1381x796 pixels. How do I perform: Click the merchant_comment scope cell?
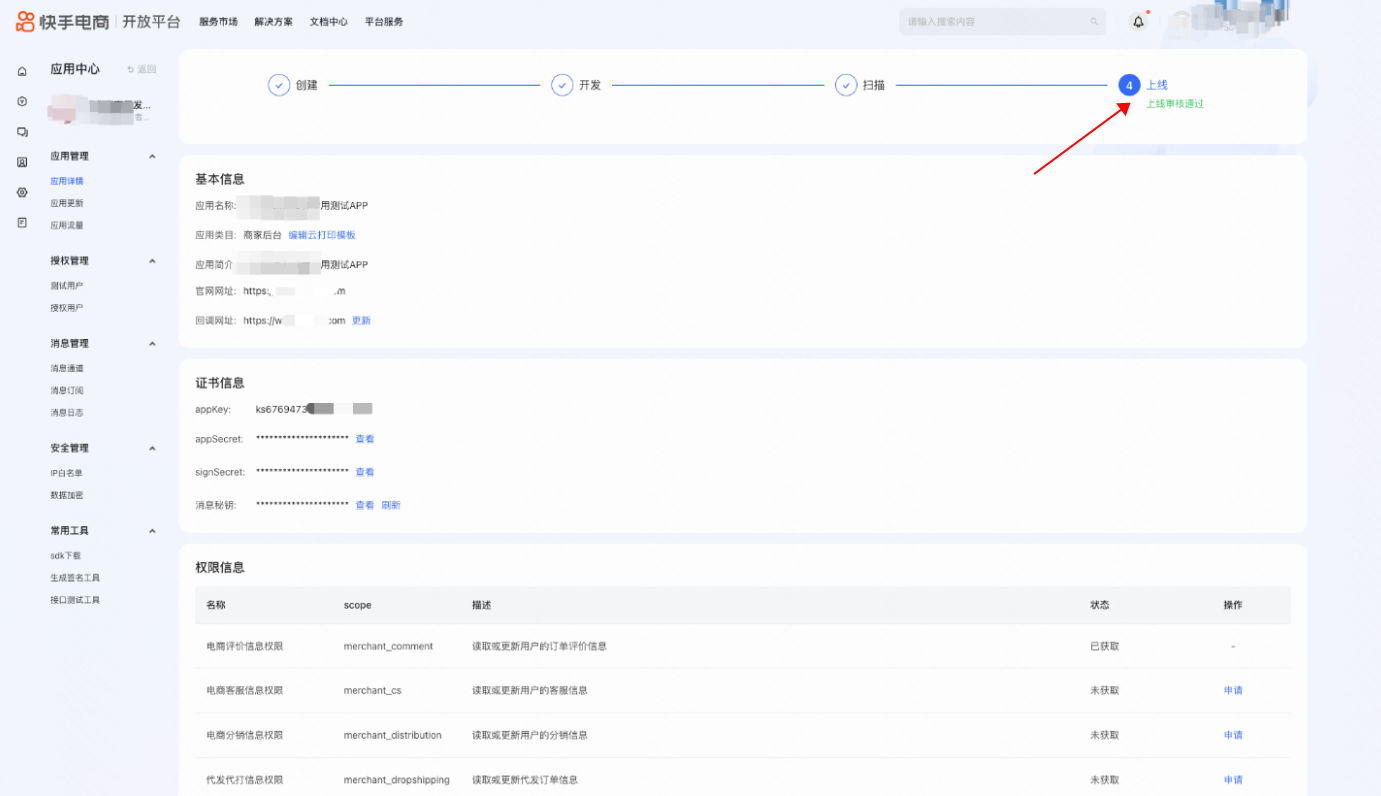click(x=388, y=647)
